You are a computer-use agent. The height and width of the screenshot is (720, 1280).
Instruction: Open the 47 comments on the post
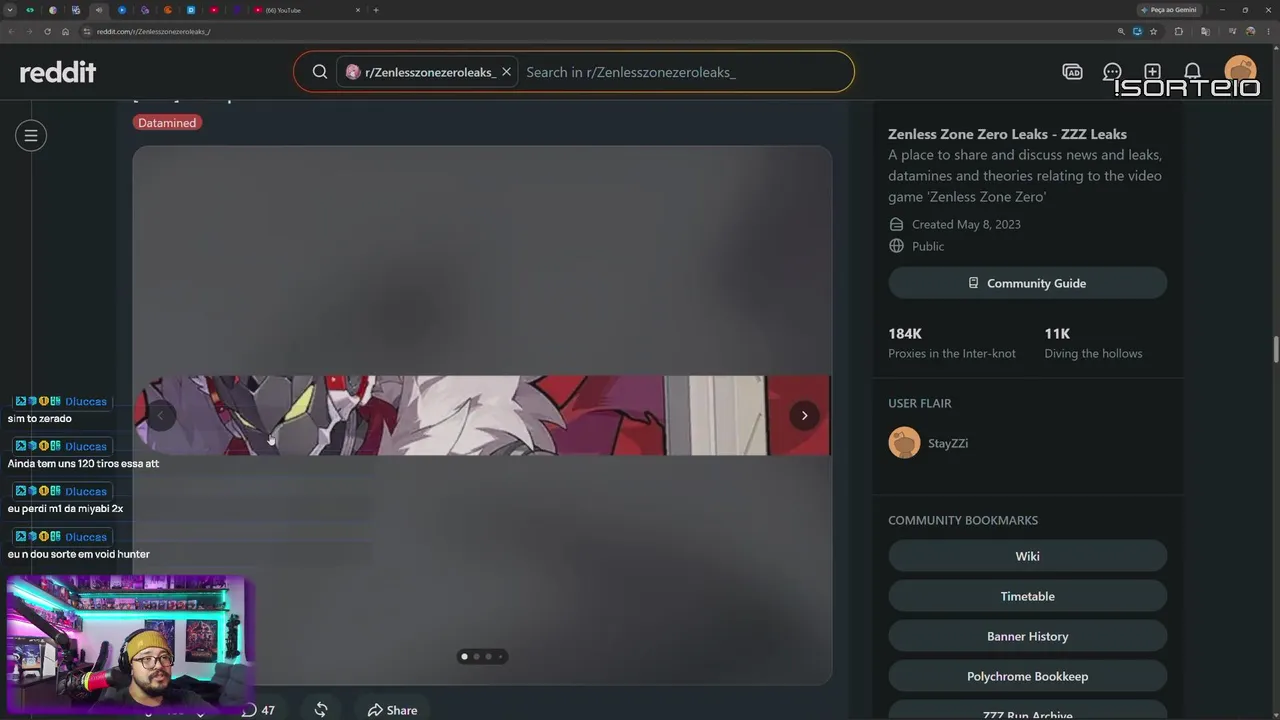pyautogui.click(x=258, y=710)
